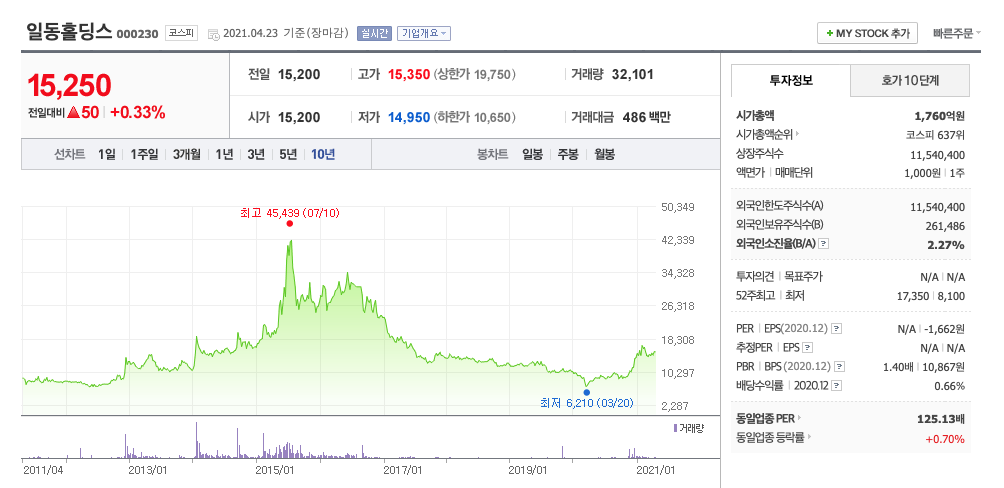Screen dimensions: 1004x488
Task: Click the 시가 value 15,200
Action: point(299,117)
